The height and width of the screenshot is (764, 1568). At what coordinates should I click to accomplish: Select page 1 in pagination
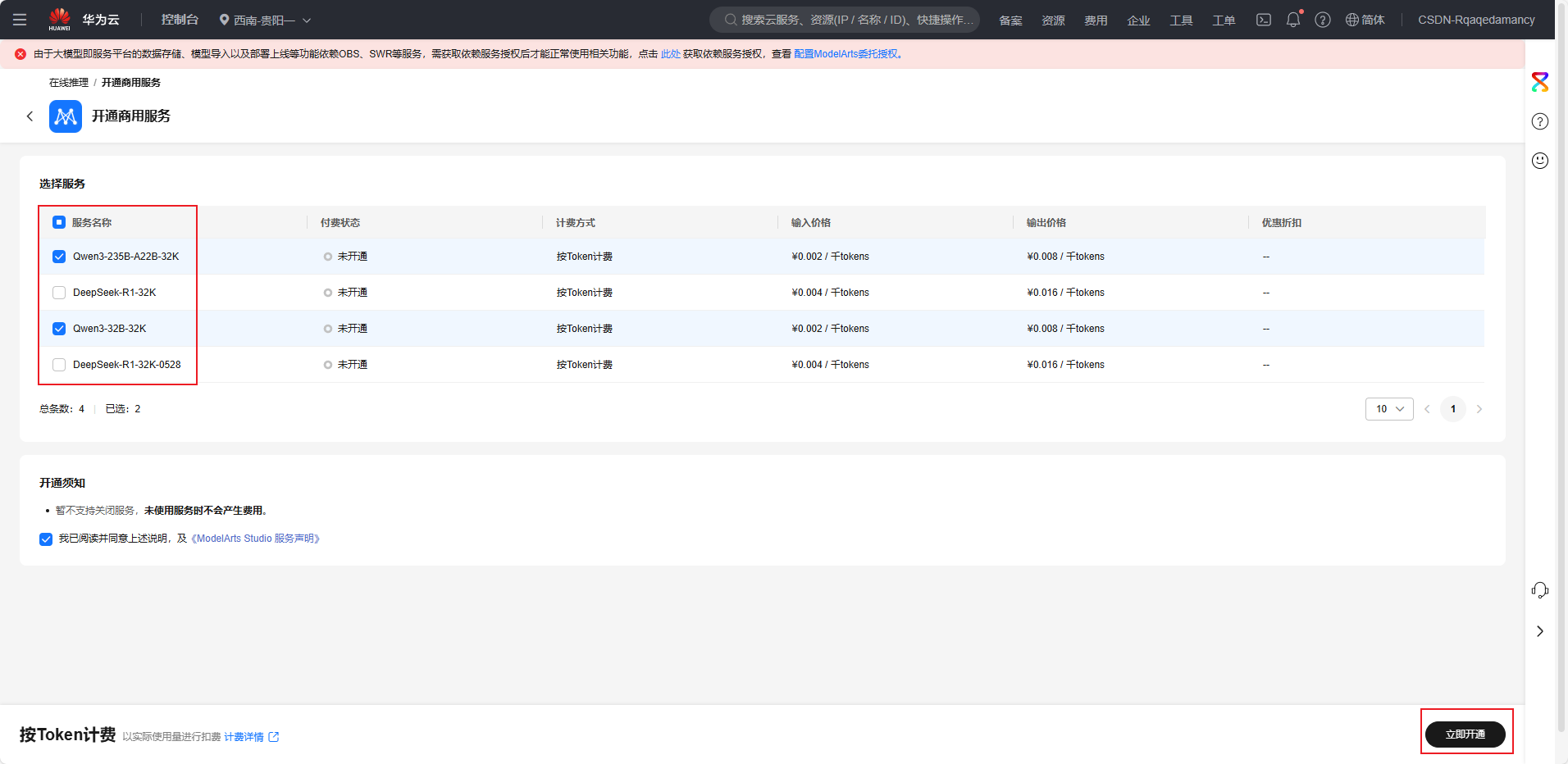1453,409
